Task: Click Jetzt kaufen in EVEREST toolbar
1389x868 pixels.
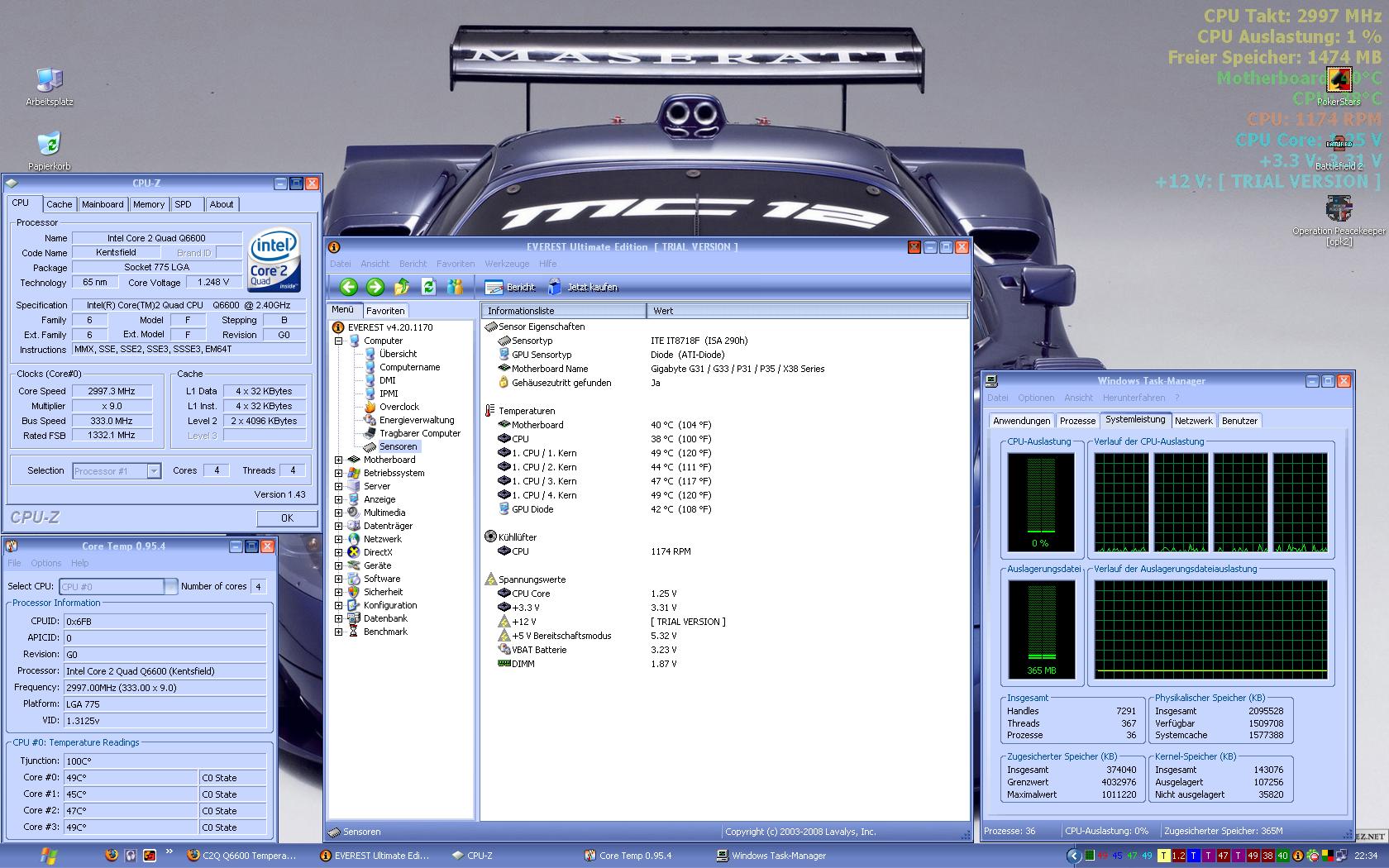Action: 583,288
